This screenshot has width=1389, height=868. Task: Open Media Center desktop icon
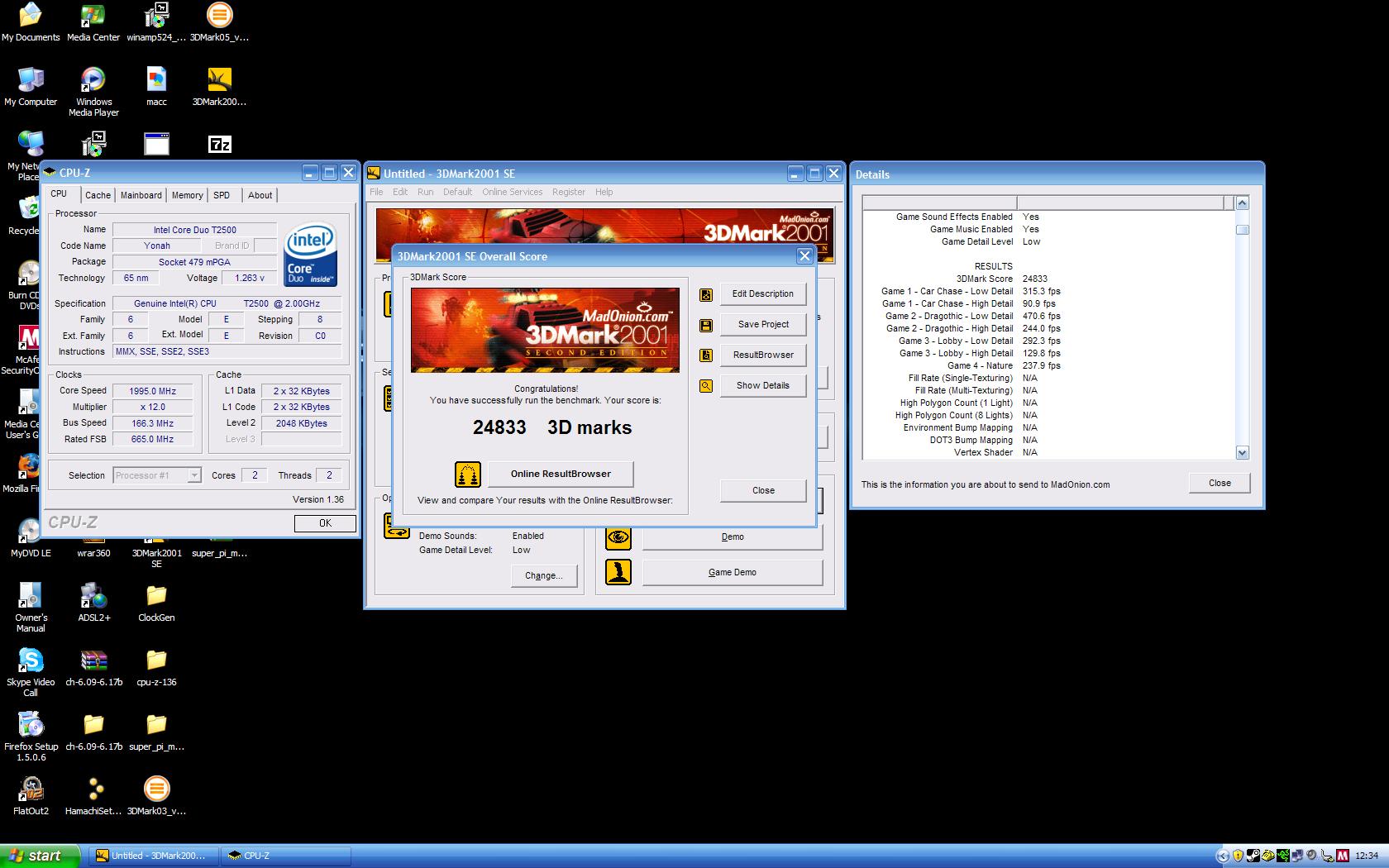(x=93, y=22)
